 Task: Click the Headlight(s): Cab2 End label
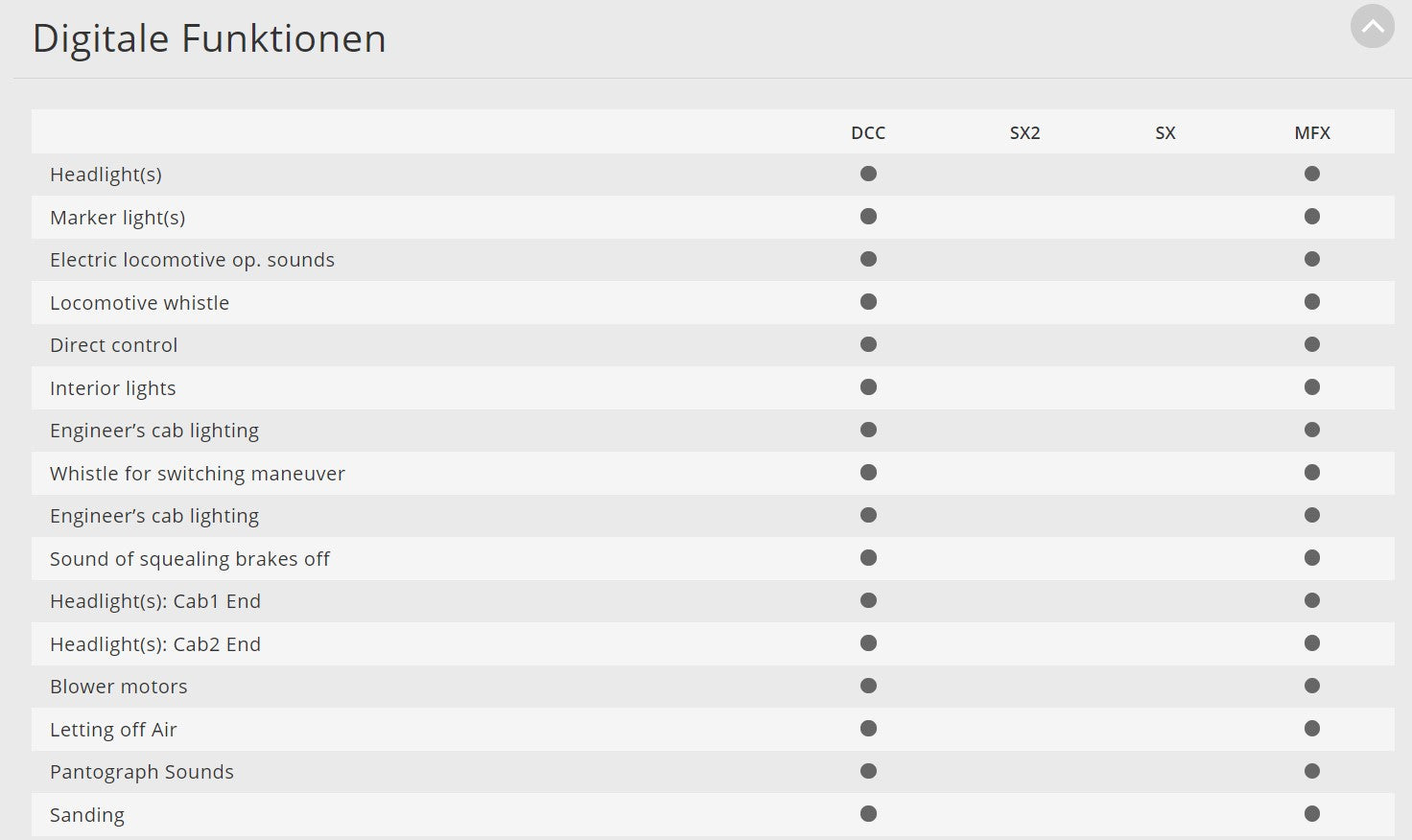click(154, 644)
